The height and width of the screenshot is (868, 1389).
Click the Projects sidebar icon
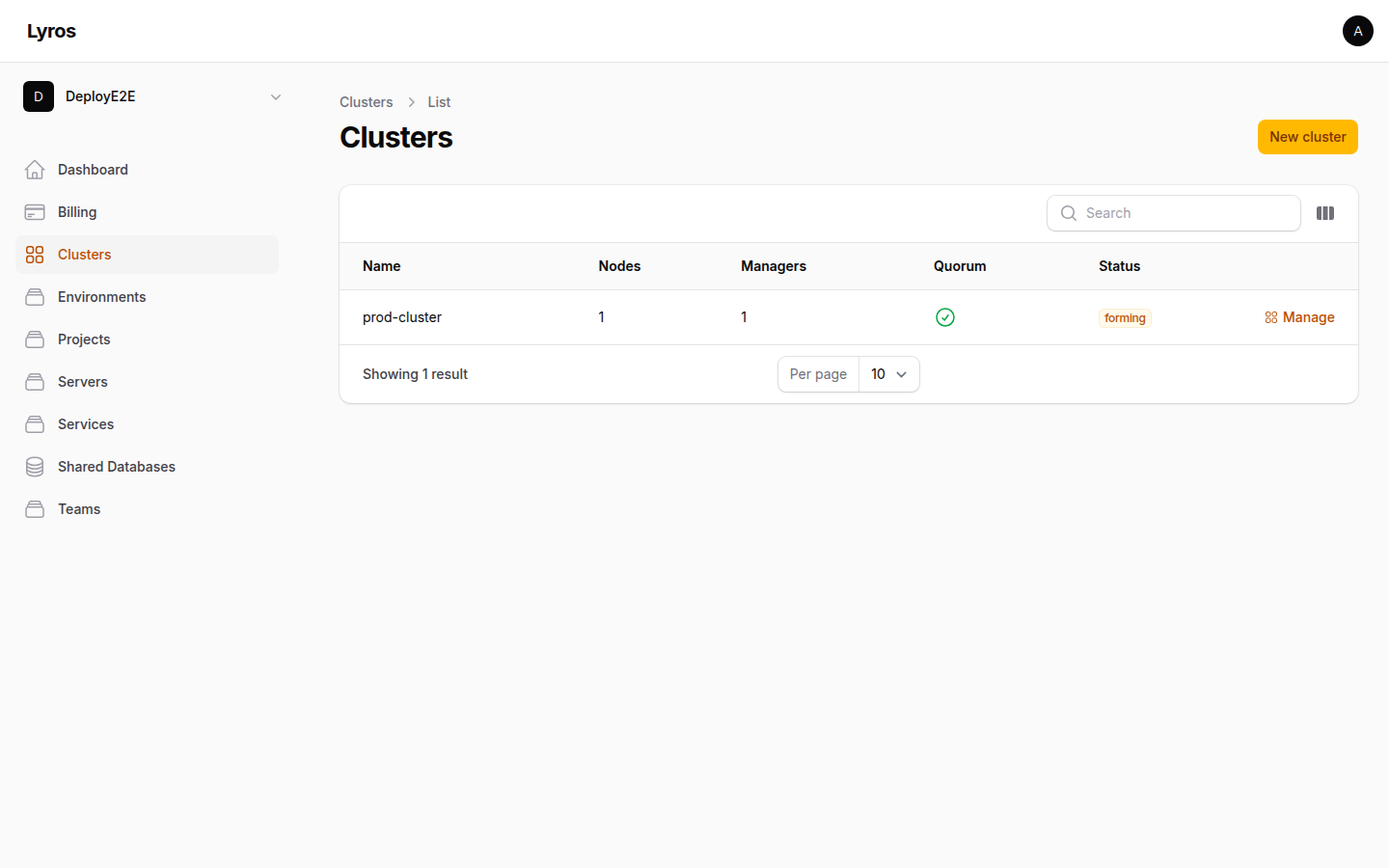pyautogui.click(x=35, y=339)
